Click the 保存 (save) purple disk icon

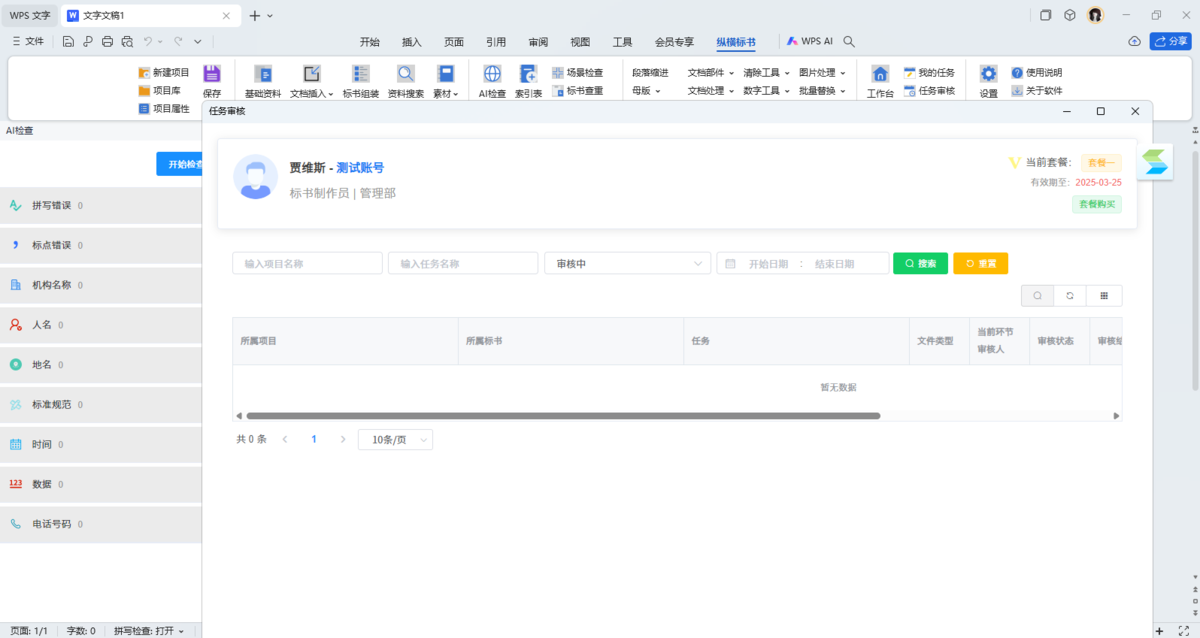point(212,75)
